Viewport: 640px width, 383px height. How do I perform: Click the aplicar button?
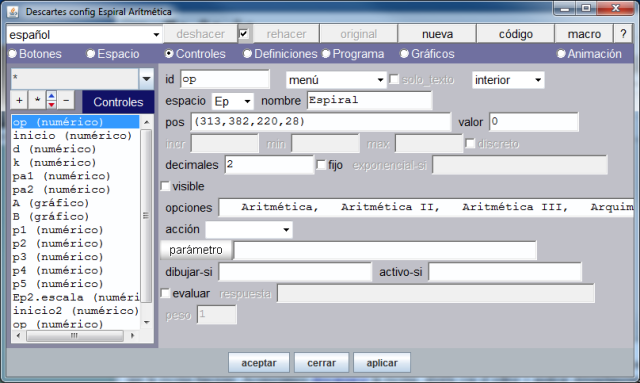click(x=382, y=363)
